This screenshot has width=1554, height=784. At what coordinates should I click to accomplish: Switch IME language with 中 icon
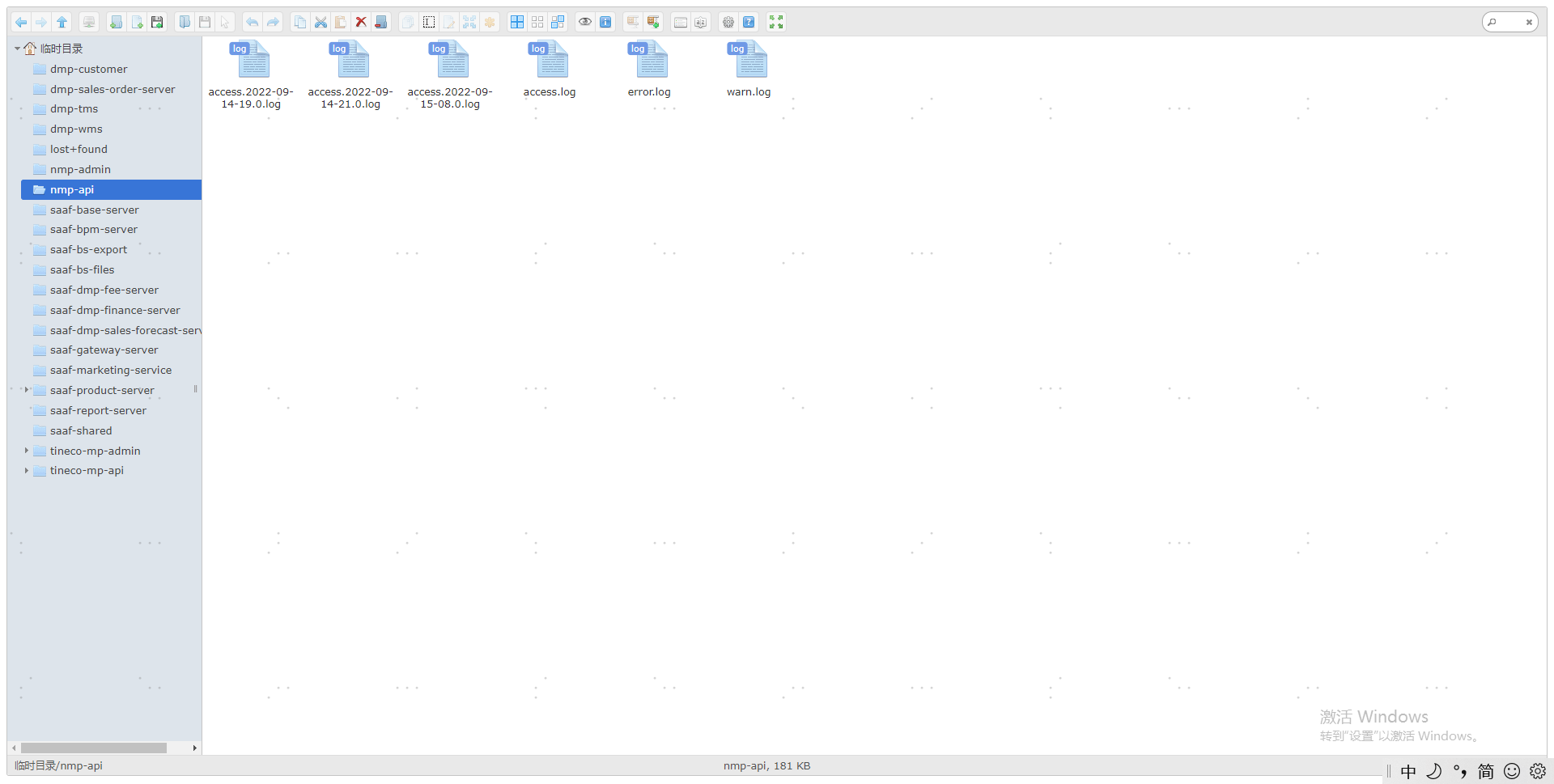1408,771
